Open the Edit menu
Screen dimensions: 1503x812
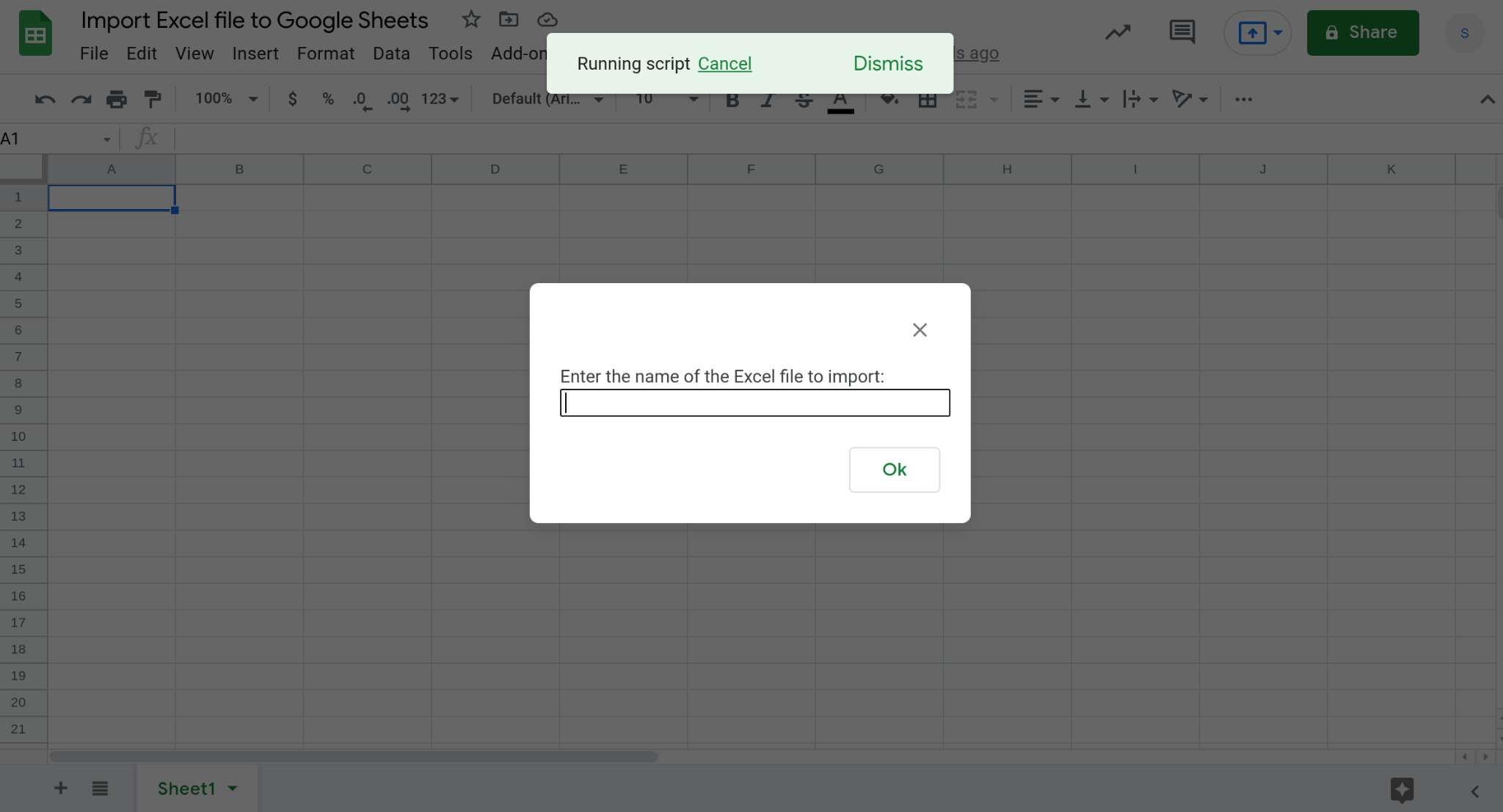(x=142, y=54)
